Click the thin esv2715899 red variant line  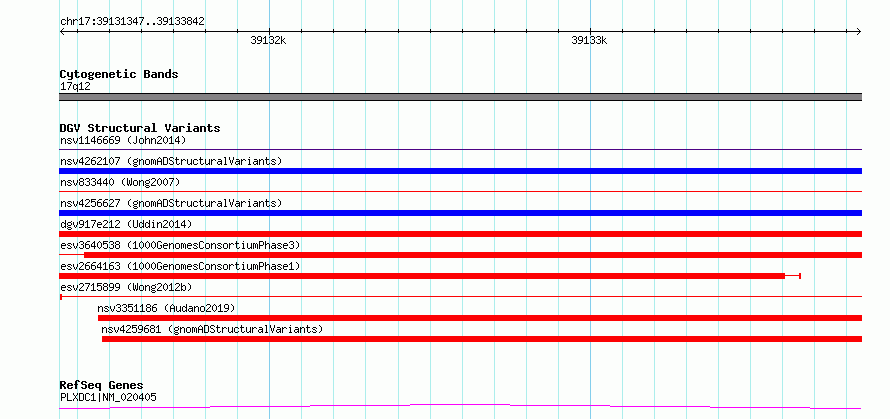point(460,296)
